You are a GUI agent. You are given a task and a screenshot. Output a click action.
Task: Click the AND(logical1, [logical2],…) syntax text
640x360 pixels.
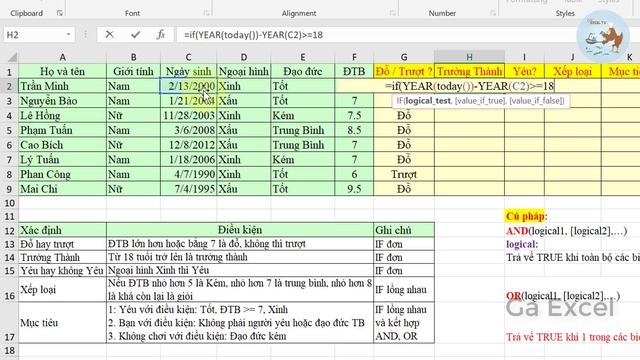tap(567, 231)
